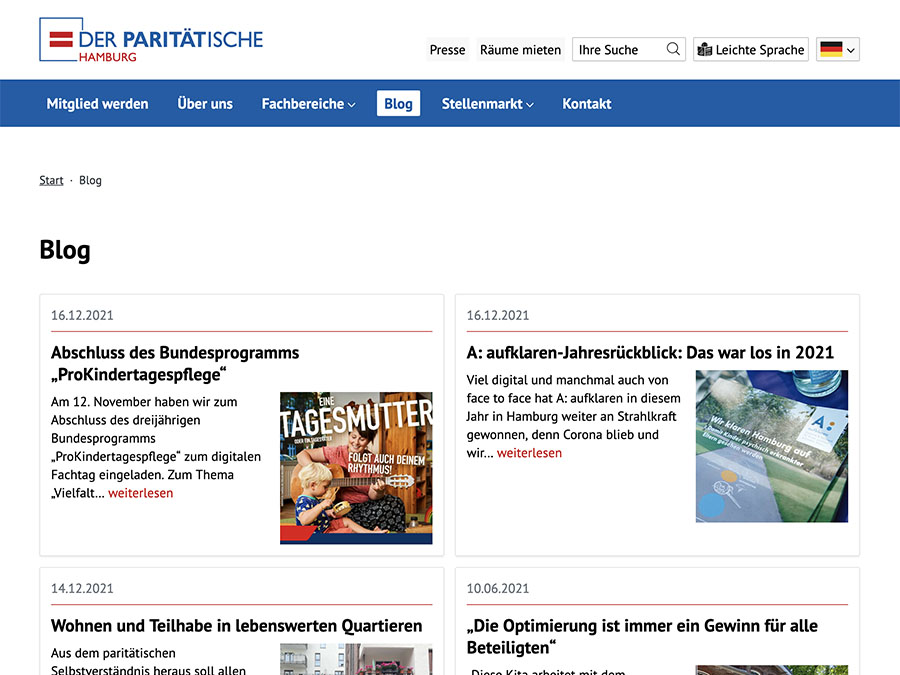Viewport: 900px width, 675px height.
Task: Open the Mitglied werden page
Action: 97,104
